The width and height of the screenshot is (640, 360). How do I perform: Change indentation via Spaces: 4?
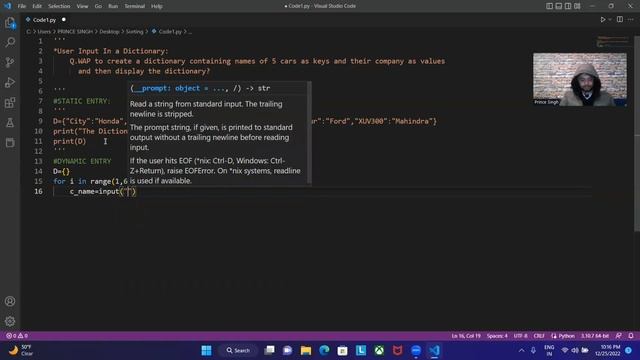coord(497,336)
